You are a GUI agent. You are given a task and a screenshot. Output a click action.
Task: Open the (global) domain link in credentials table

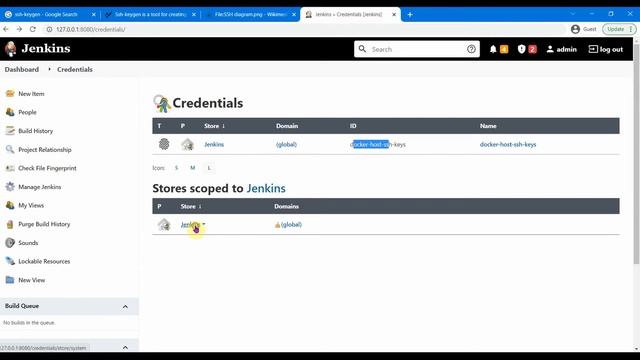click(x=286, y=144)
